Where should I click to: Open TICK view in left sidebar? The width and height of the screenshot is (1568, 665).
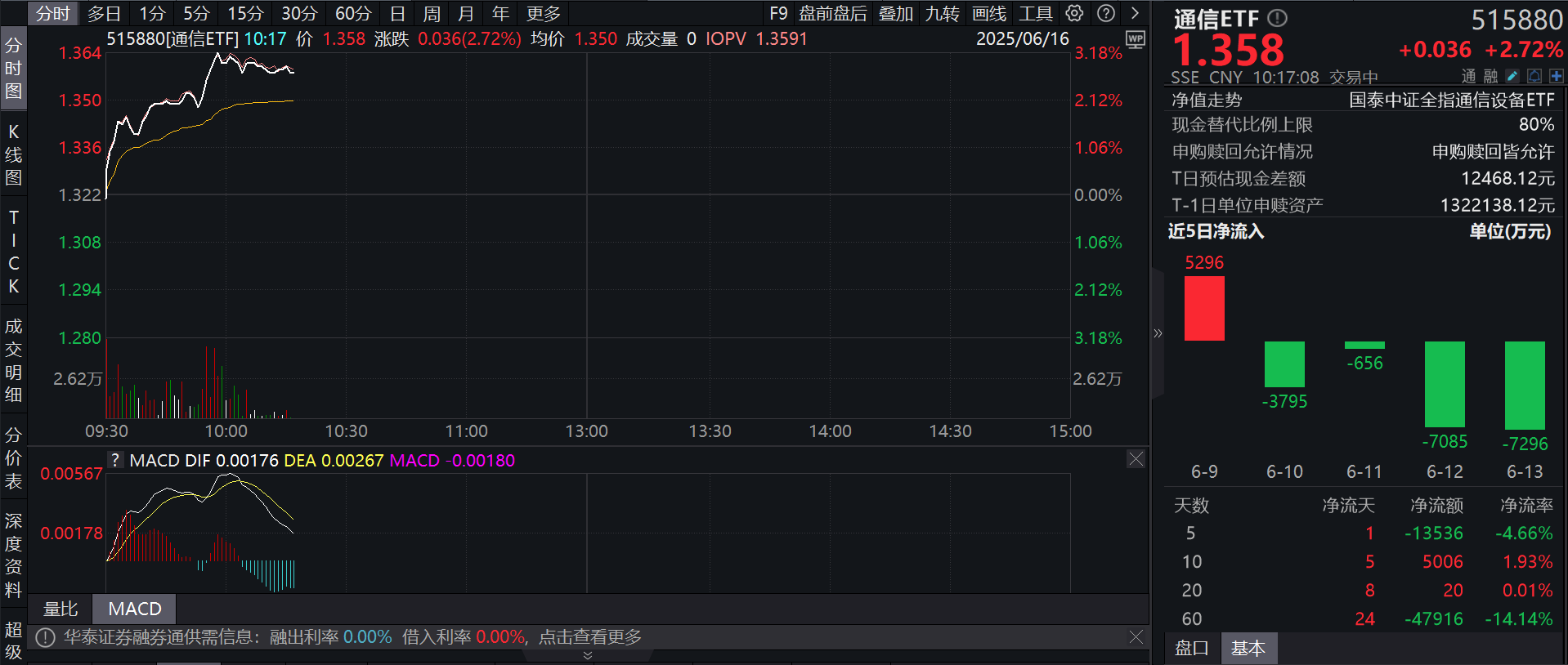point(13,252)
